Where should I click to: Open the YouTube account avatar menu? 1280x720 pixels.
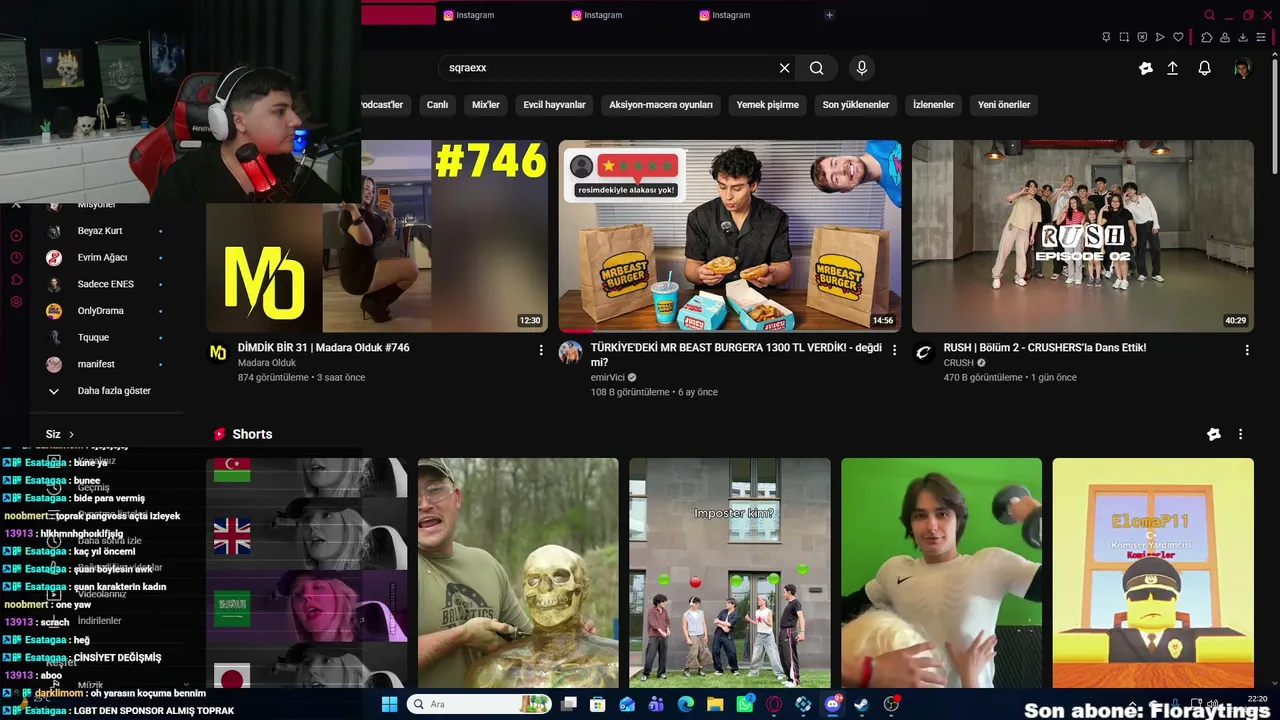1242,68
